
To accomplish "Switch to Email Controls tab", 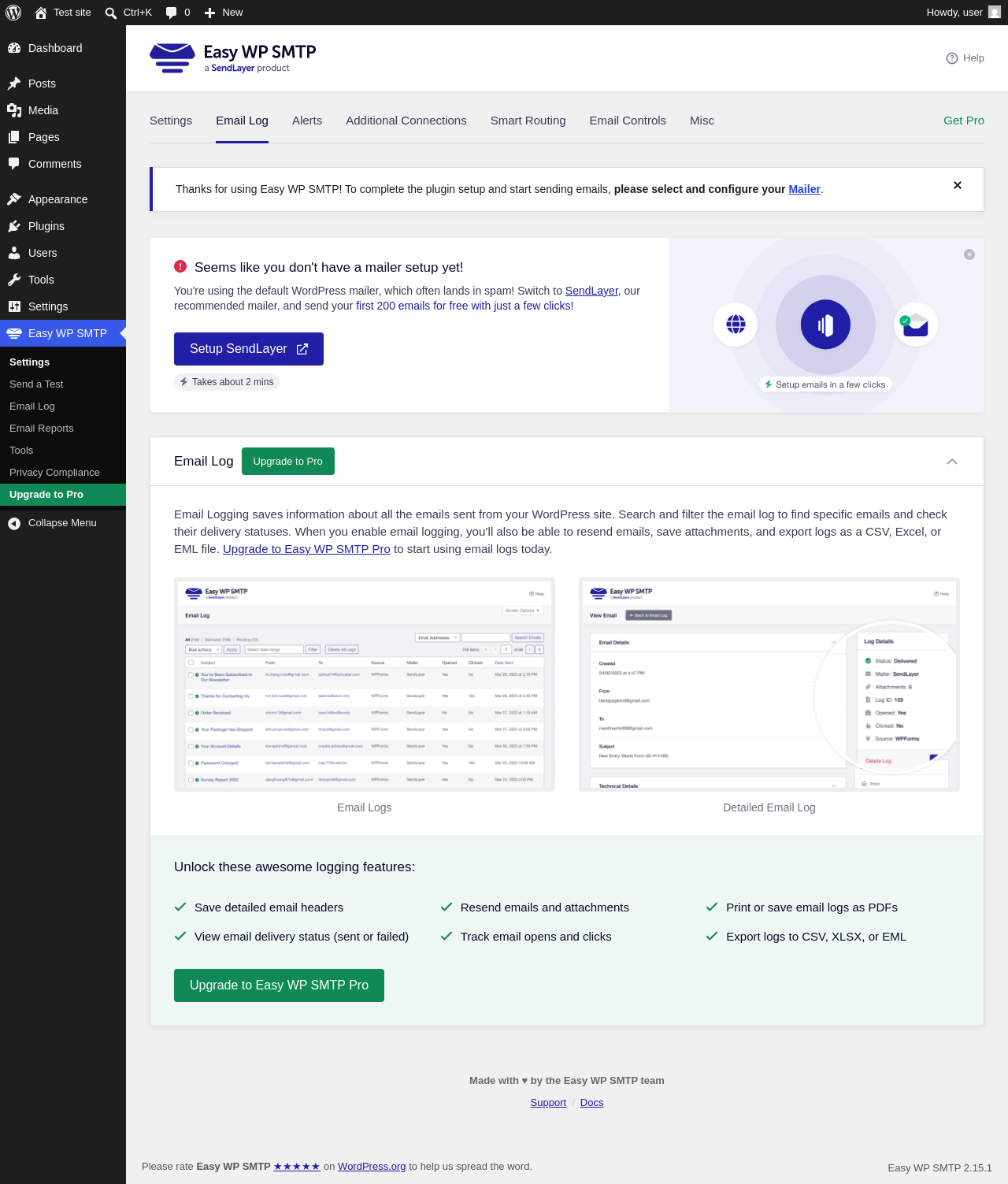I will (628, 121).
